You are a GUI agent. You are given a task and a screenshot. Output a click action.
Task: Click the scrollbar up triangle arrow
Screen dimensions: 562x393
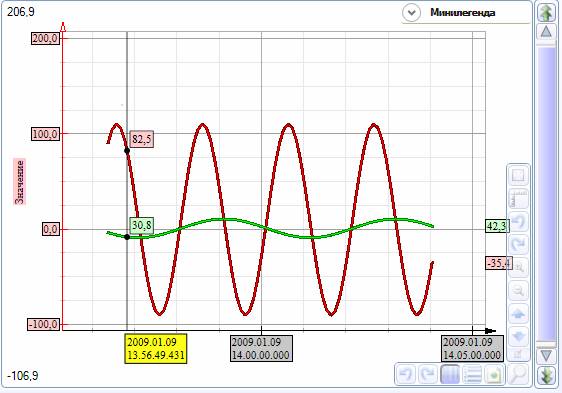(x=546, y=32)
